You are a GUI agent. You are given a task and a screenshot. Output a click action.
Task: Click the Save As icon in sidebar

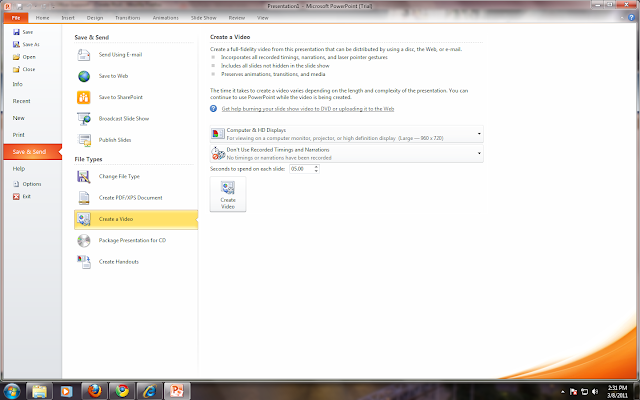pos(16,44)
